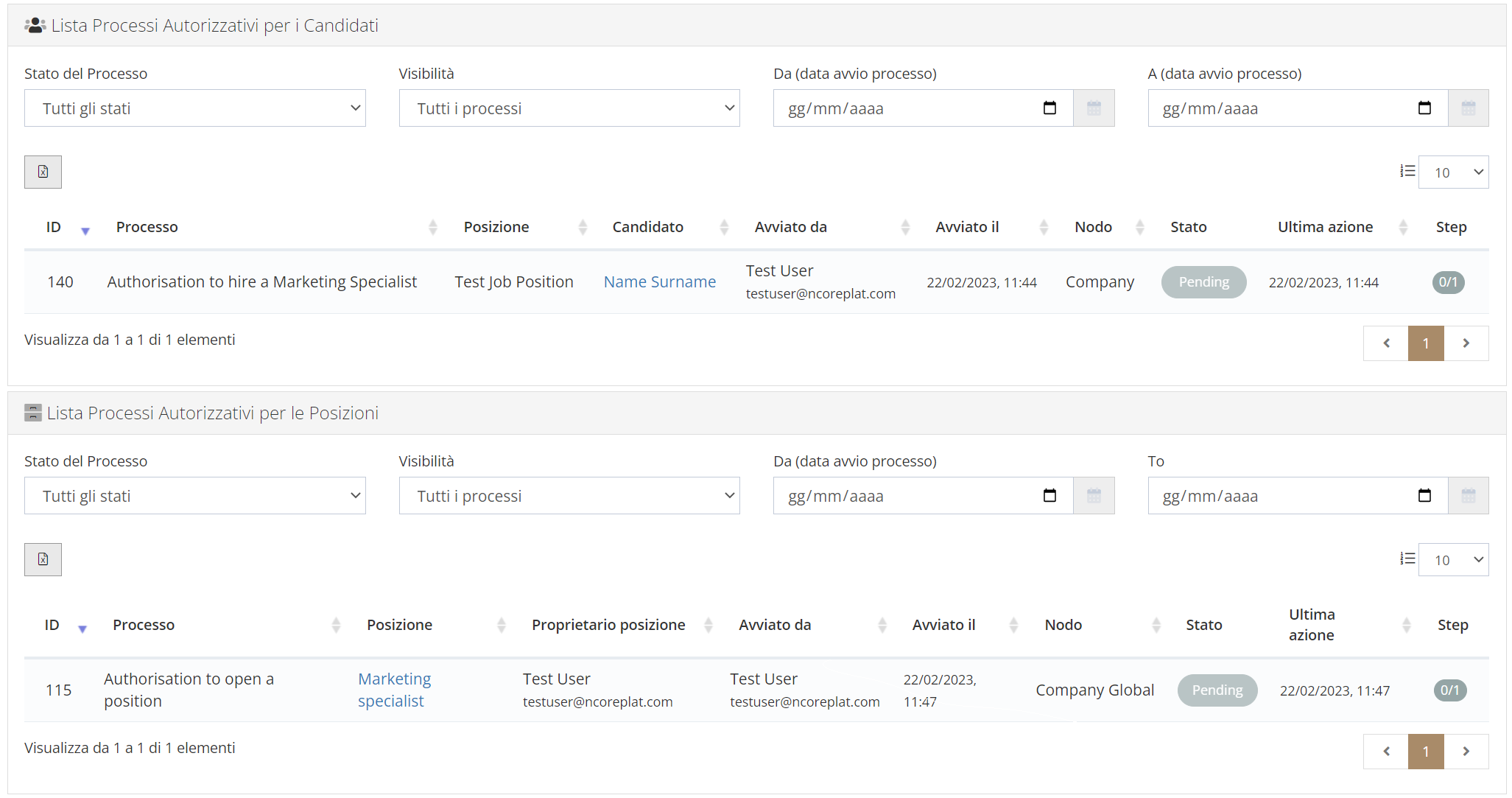Go to next page in candidates table

[x=1466, y=343]
